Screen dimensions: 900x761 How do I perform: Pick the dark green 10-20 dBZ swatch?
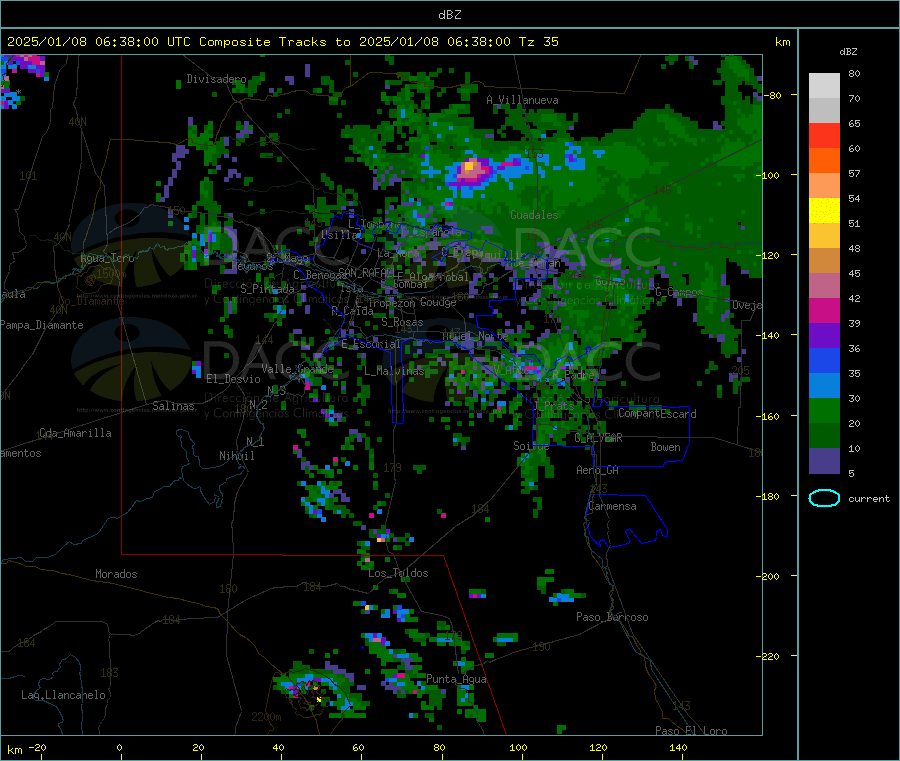click(824, 436)
